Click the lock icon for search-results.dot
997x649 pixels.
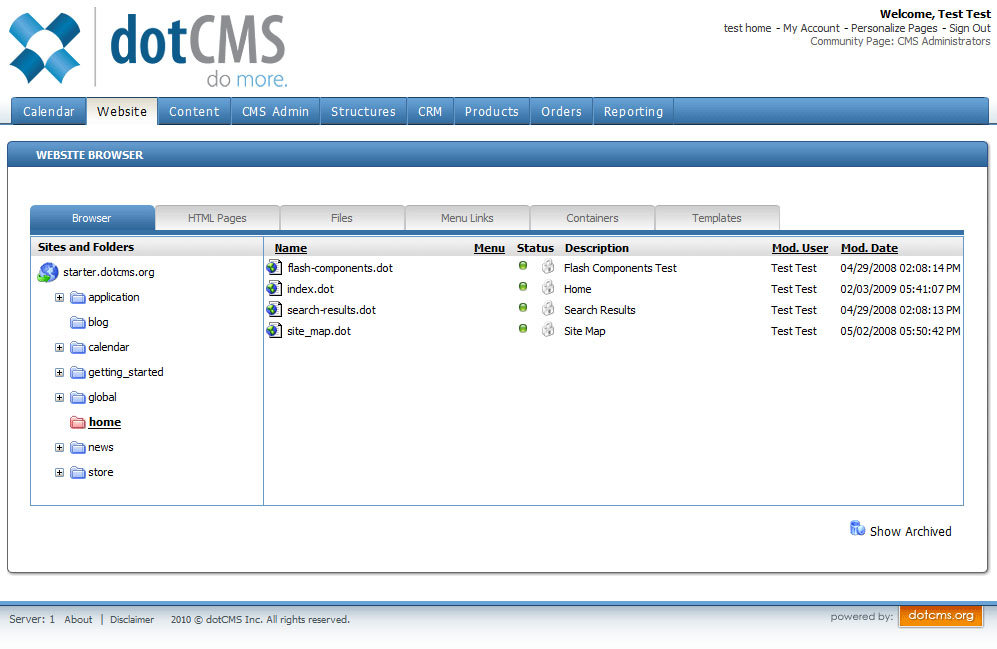coord(548,310)
